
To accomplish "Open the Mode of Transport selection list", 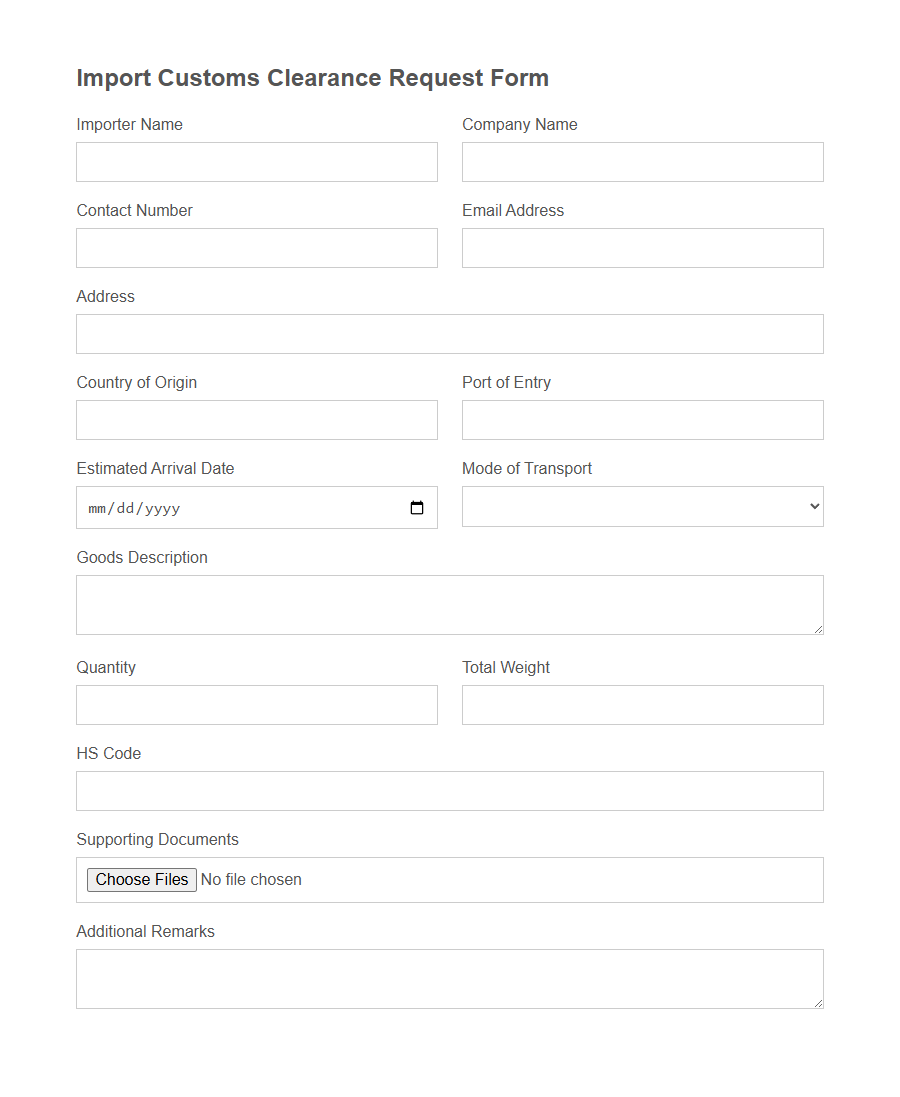I will point(640,506).
